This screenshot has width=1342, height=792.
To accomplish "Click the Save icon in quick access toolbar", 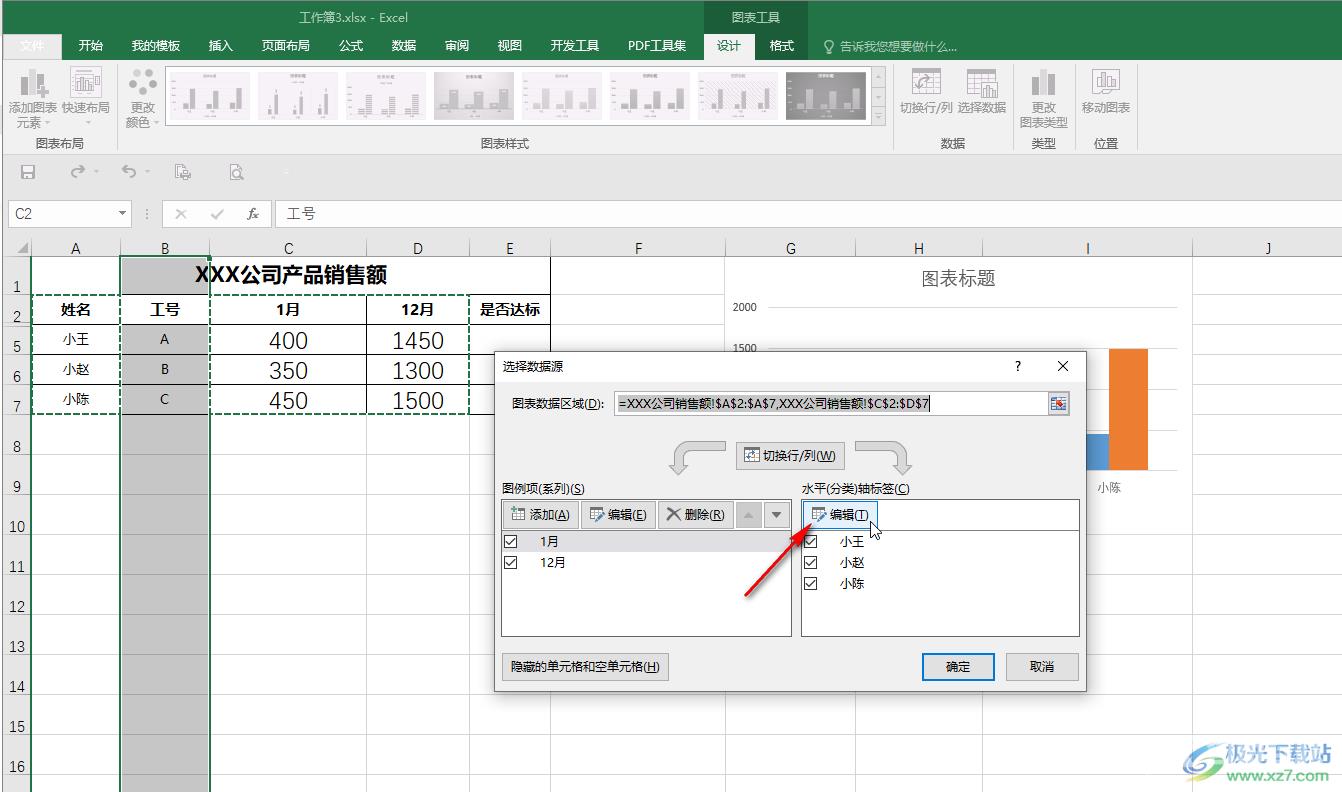I will [28, 172].
